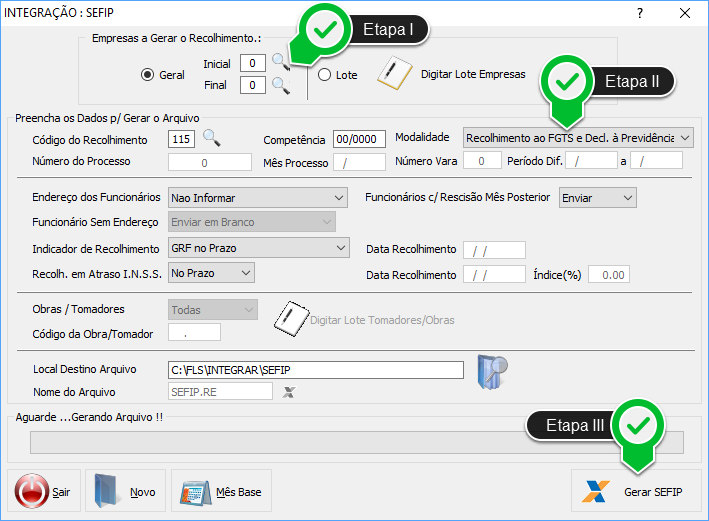The width and height of the screenshot is (709, 521).
Task: Open the Mês Base calendar button
Action: point(221,492)
